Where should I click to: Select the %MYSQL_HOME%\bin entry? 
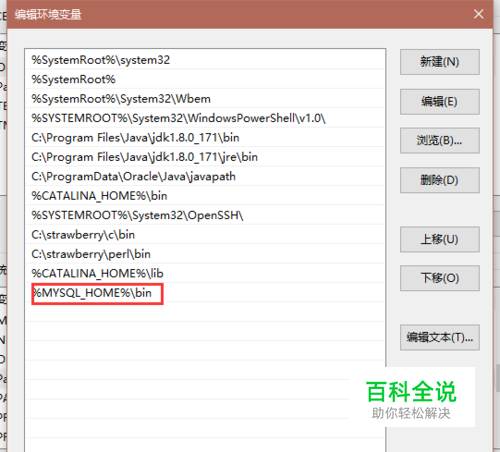coord(205,293)
